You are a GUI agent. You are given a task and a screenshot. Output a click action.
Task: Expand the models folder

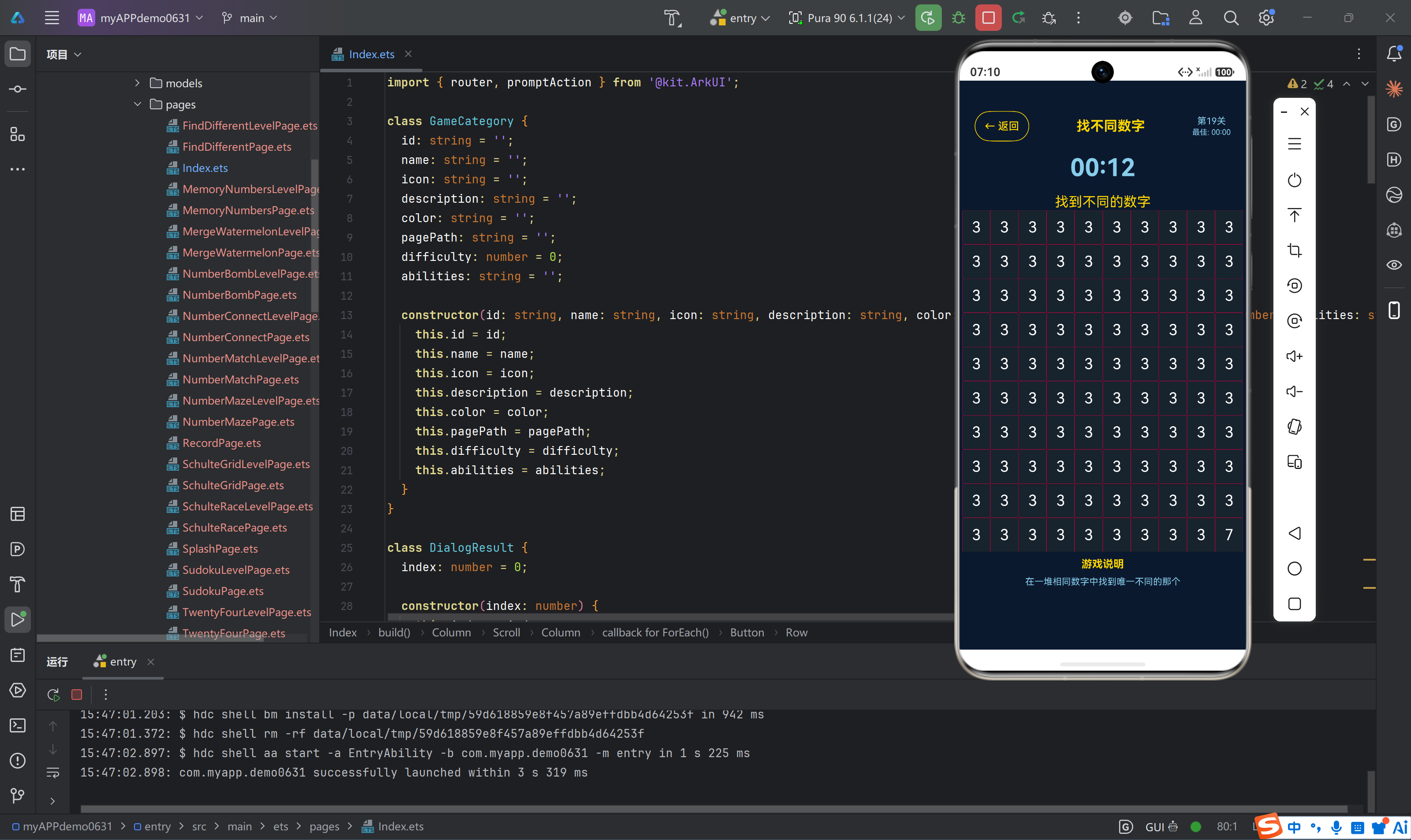(x=137, y=83)
